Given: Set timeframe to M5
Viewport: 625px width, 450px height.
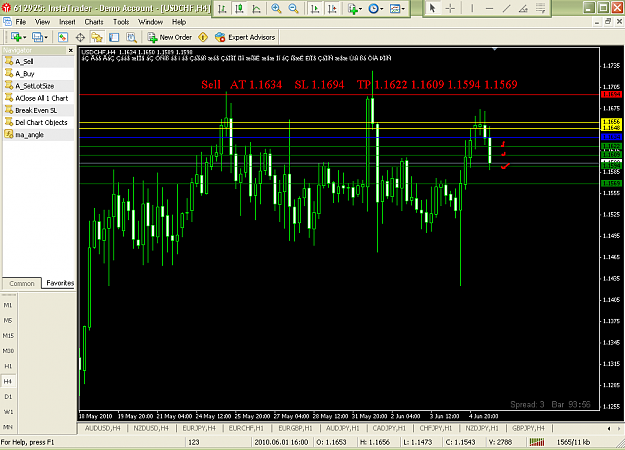Looking at the screenshot, I should point(8,320).
